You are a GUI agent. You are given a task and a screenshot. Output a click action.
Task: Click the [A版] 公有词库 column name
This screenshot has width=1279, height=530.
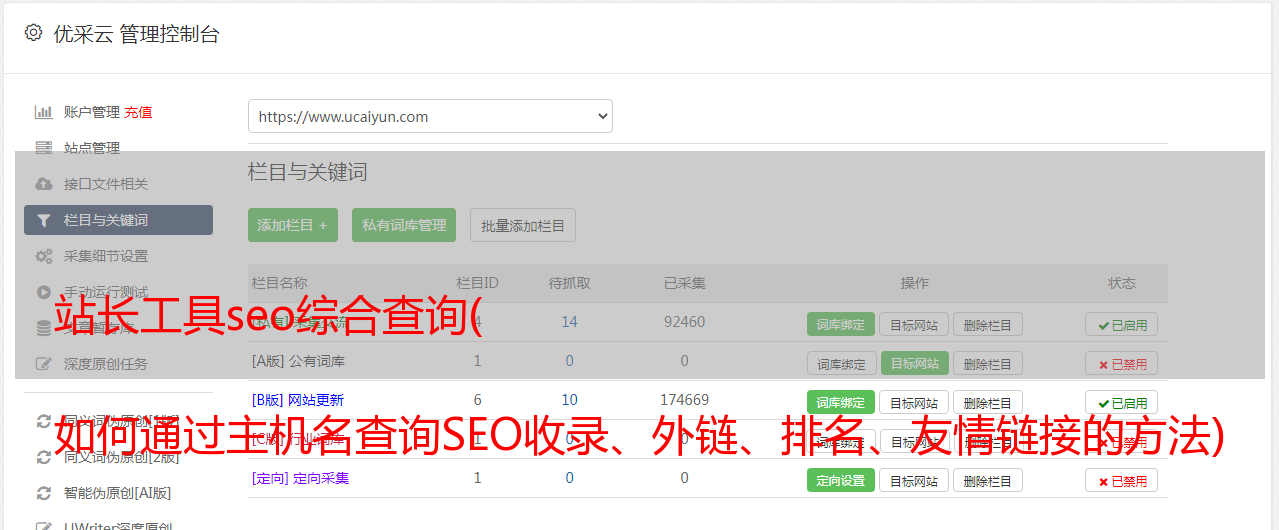point(298,360)
